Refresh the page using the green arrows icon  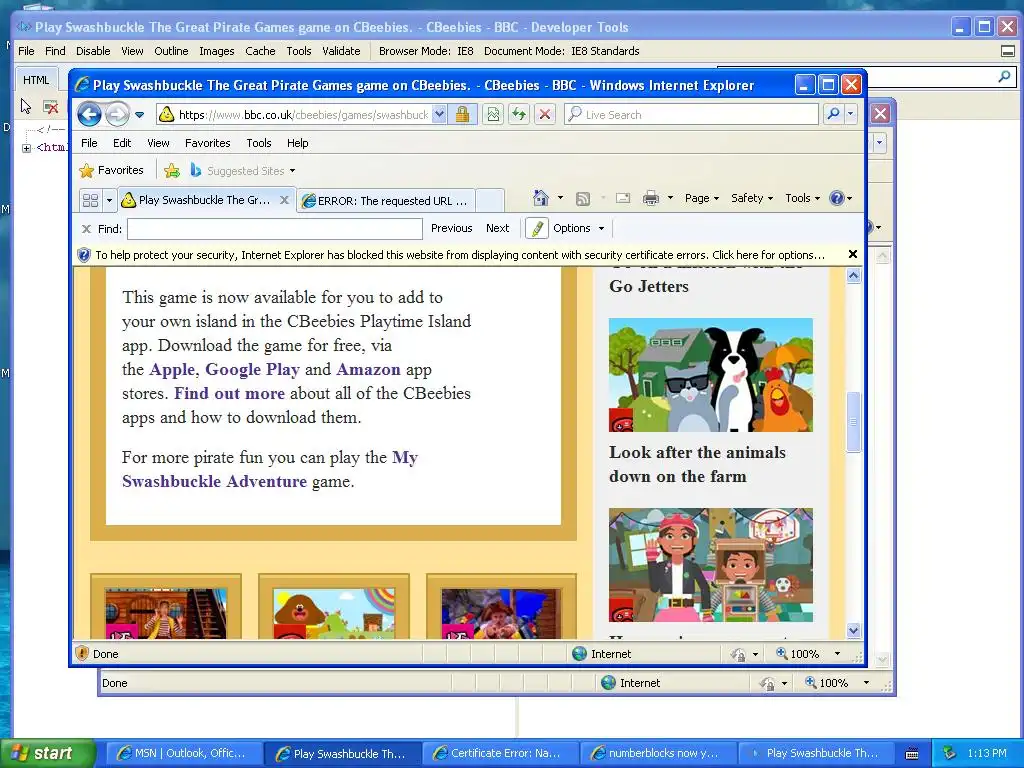point(519,114)
